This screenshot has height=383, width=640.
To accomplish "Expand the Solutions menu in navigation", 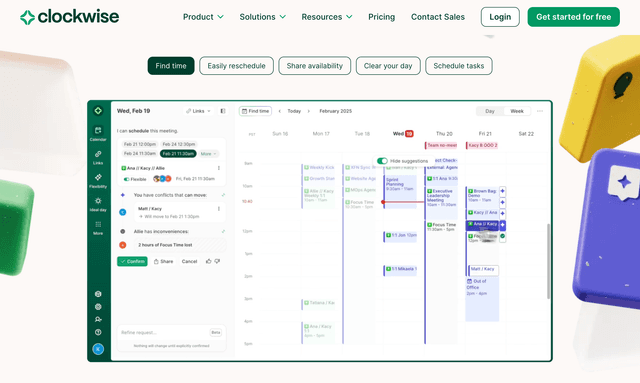I will [262, 17].
